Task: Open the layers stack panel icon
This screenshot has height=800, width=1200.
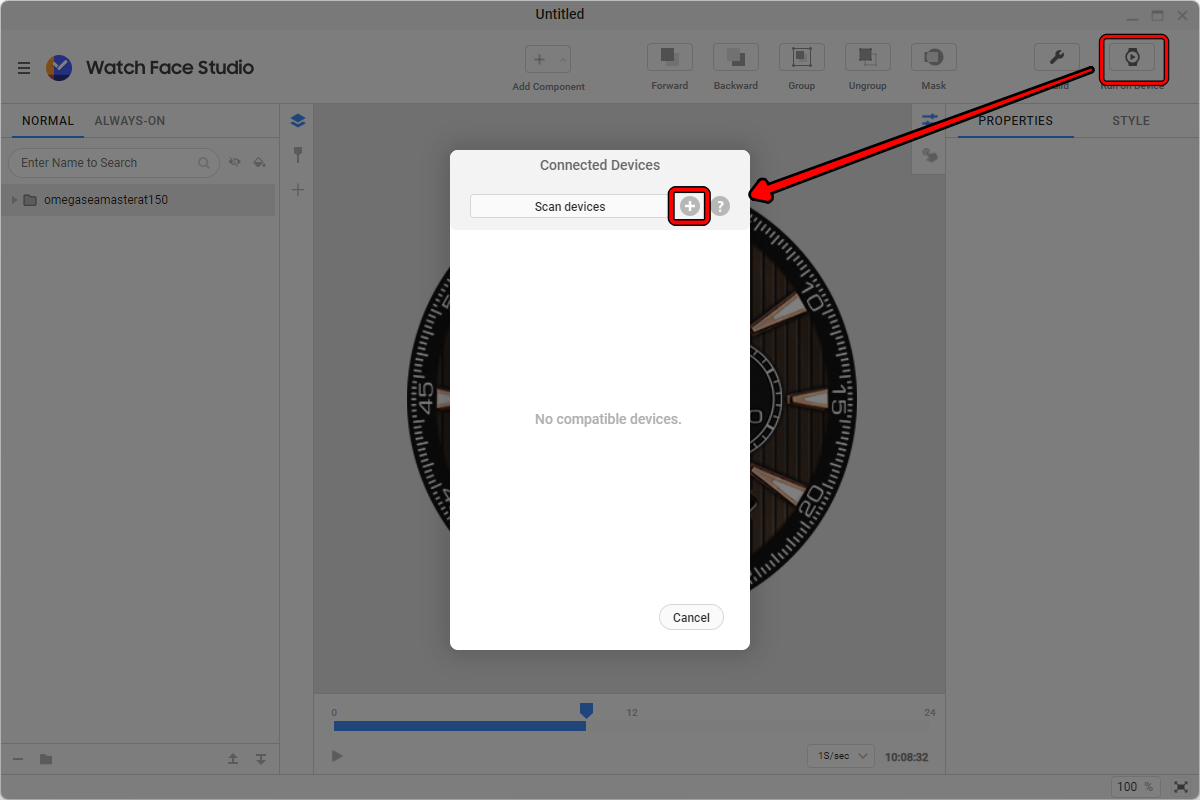Action: 297,121
